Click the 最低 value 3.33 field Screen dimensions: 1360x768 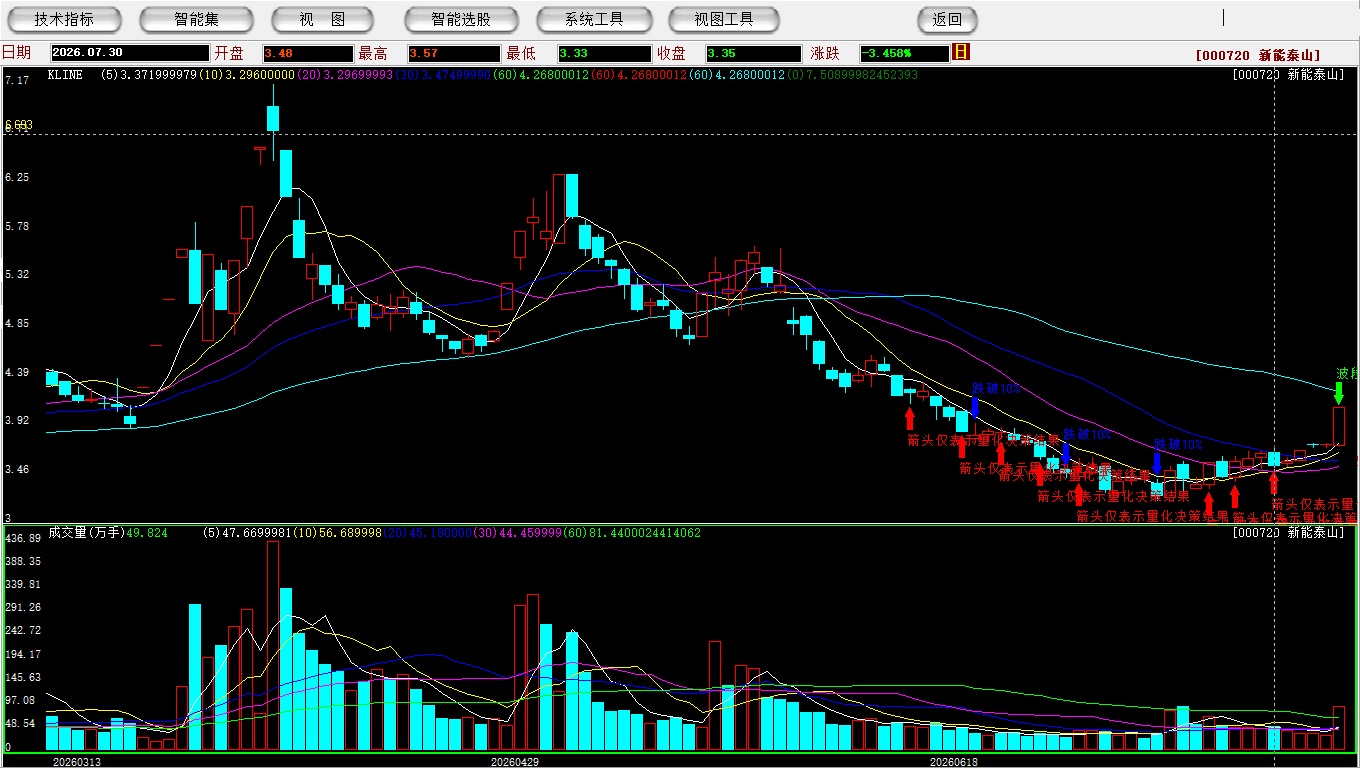(604, 53)
